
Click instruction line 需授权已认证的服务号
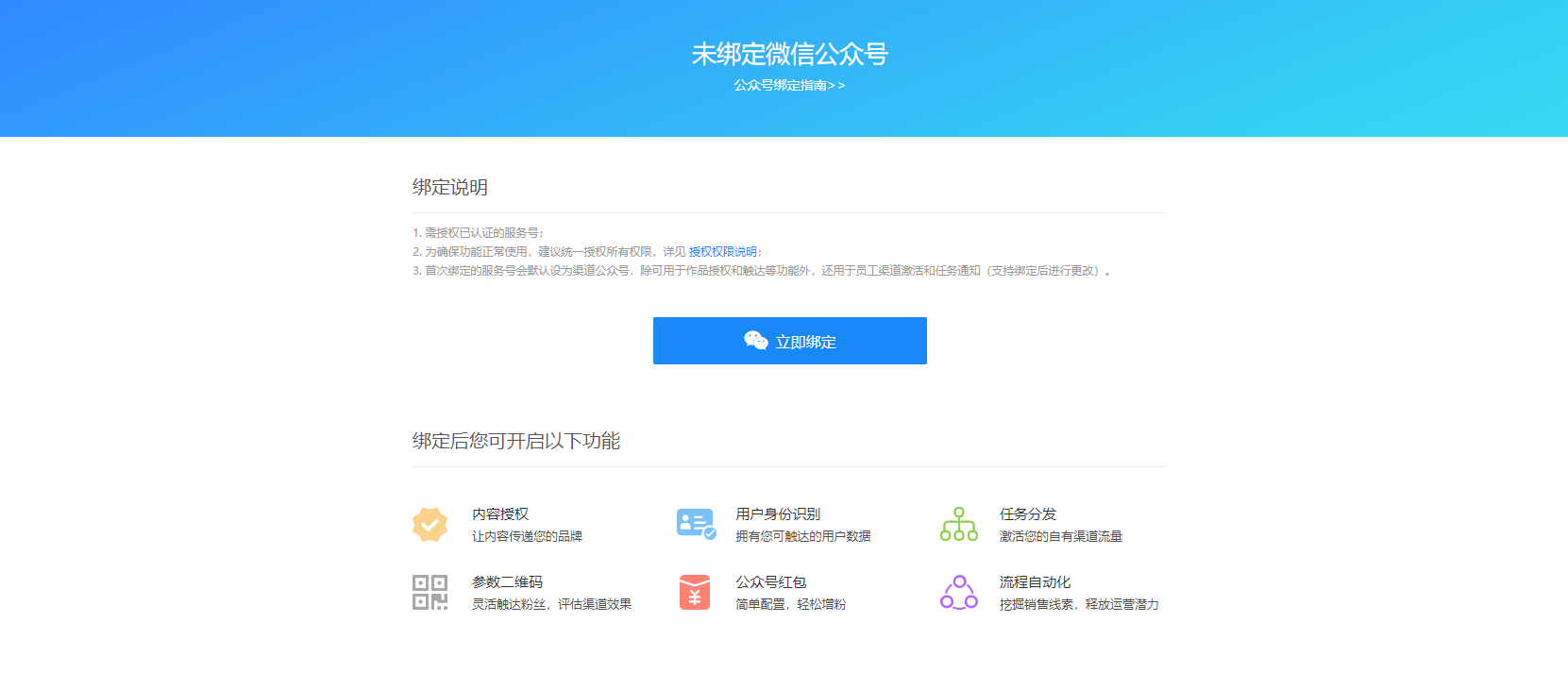coord(478,233)
